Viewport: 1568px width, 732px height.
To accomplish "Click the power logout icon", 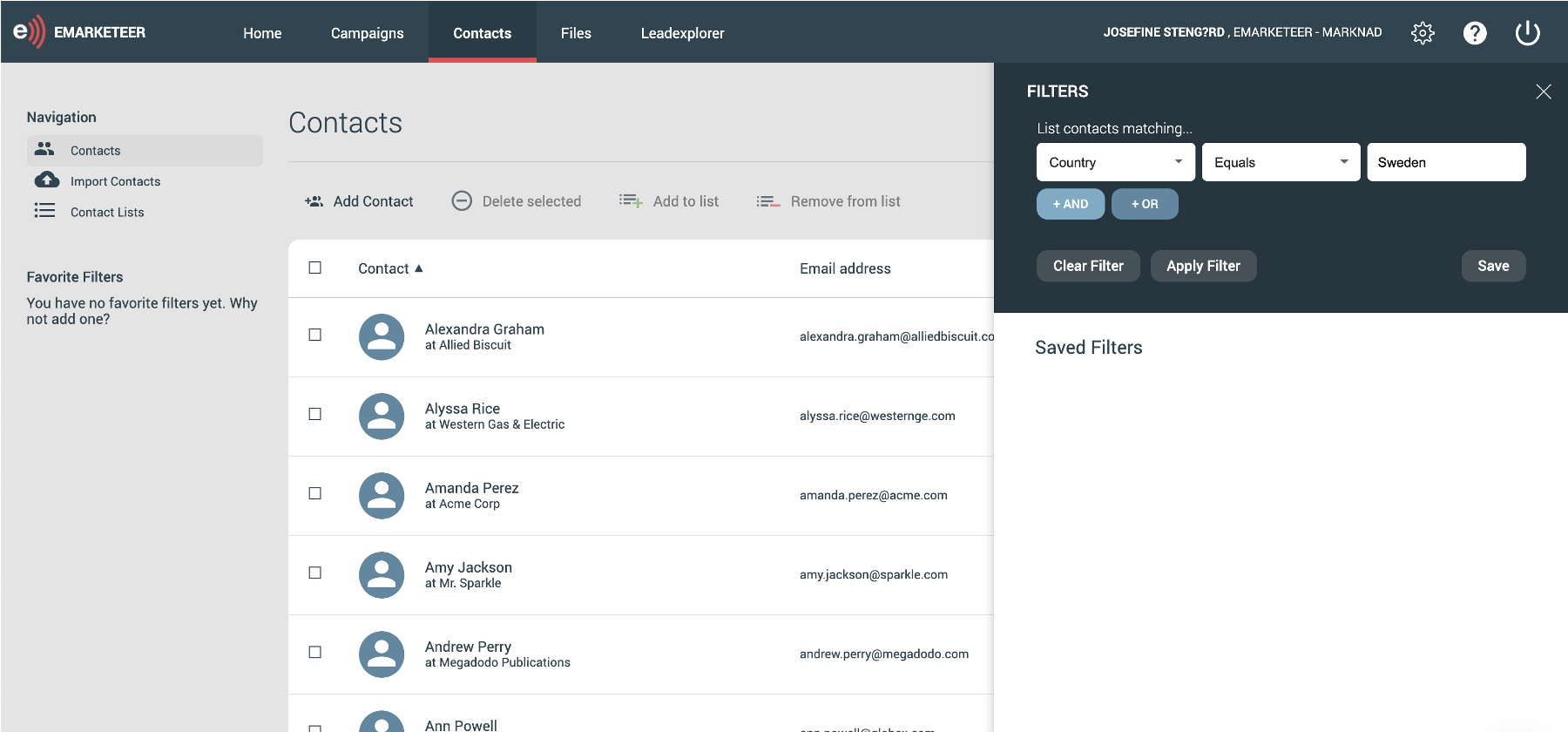I will coord(1528,33).
